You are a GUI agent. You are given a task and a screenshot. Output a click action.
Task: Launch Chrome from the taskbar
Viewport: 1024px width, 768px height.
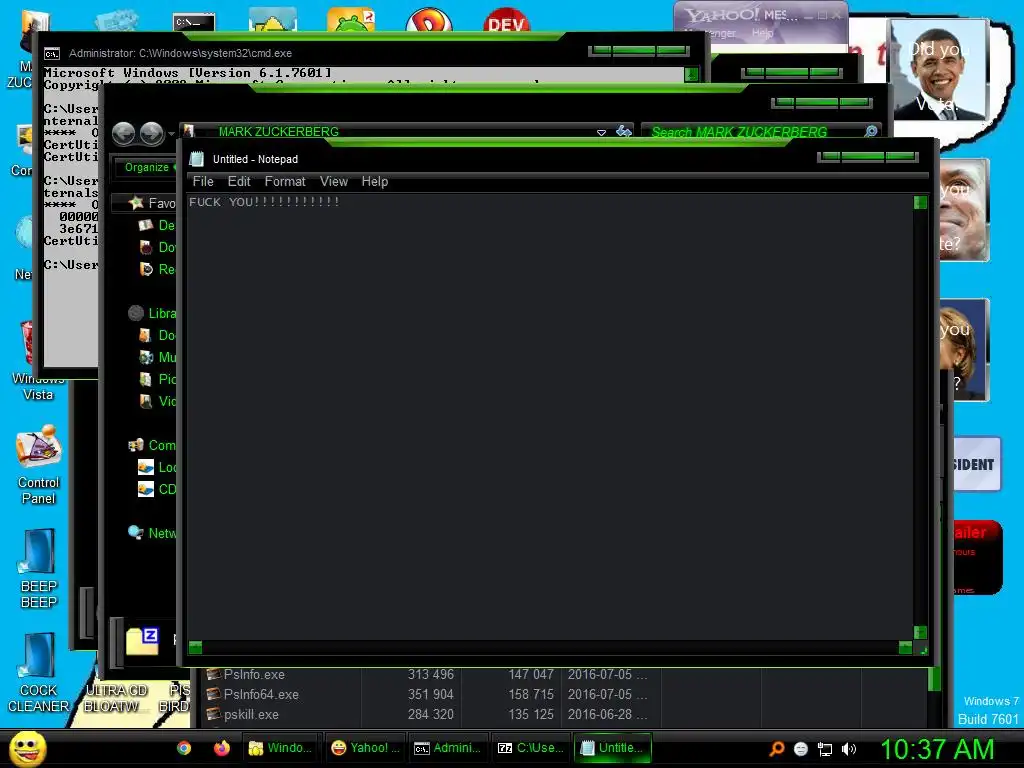pos(184,748)
